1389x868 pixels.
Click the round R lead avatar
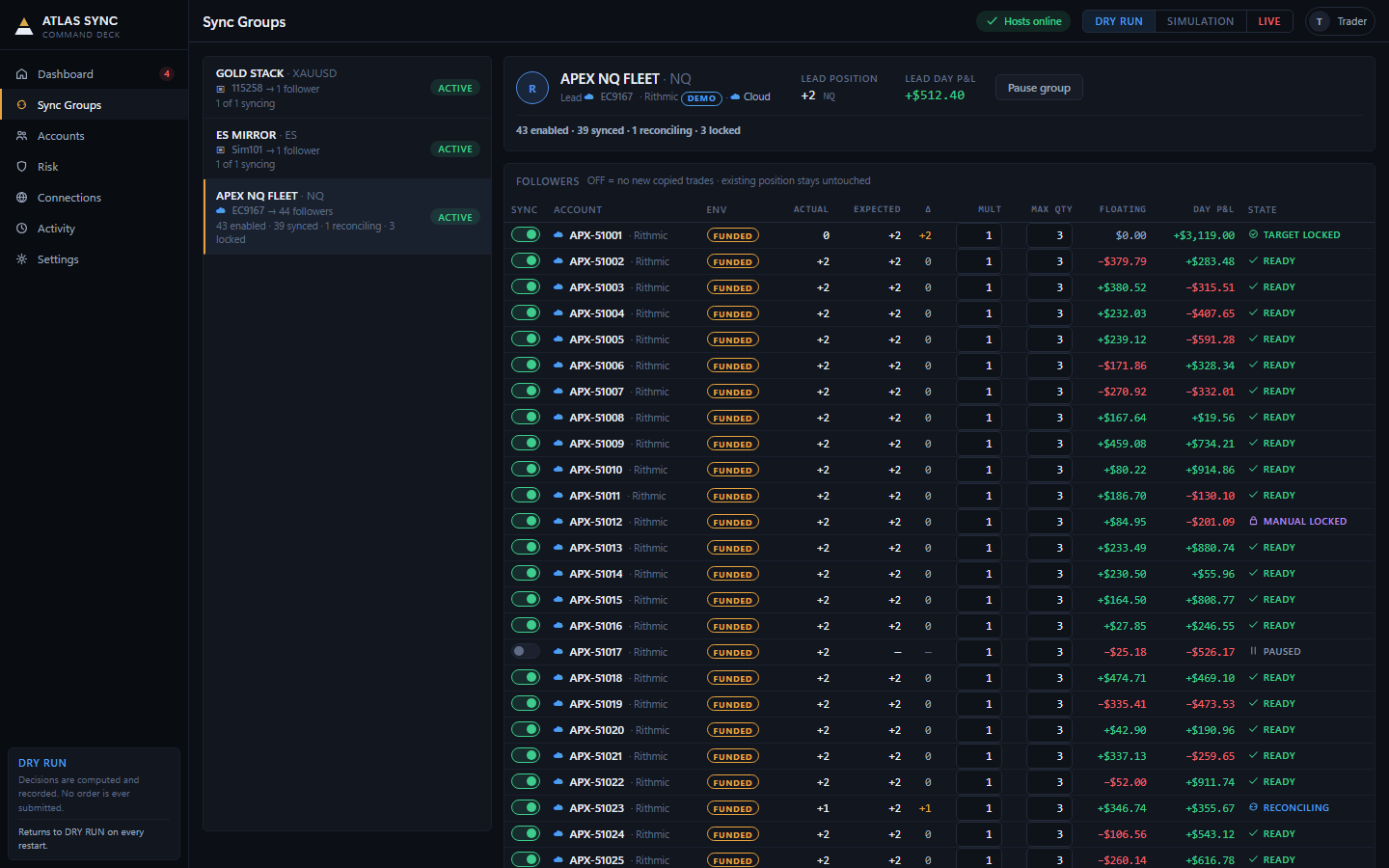[x=532, y=89]
